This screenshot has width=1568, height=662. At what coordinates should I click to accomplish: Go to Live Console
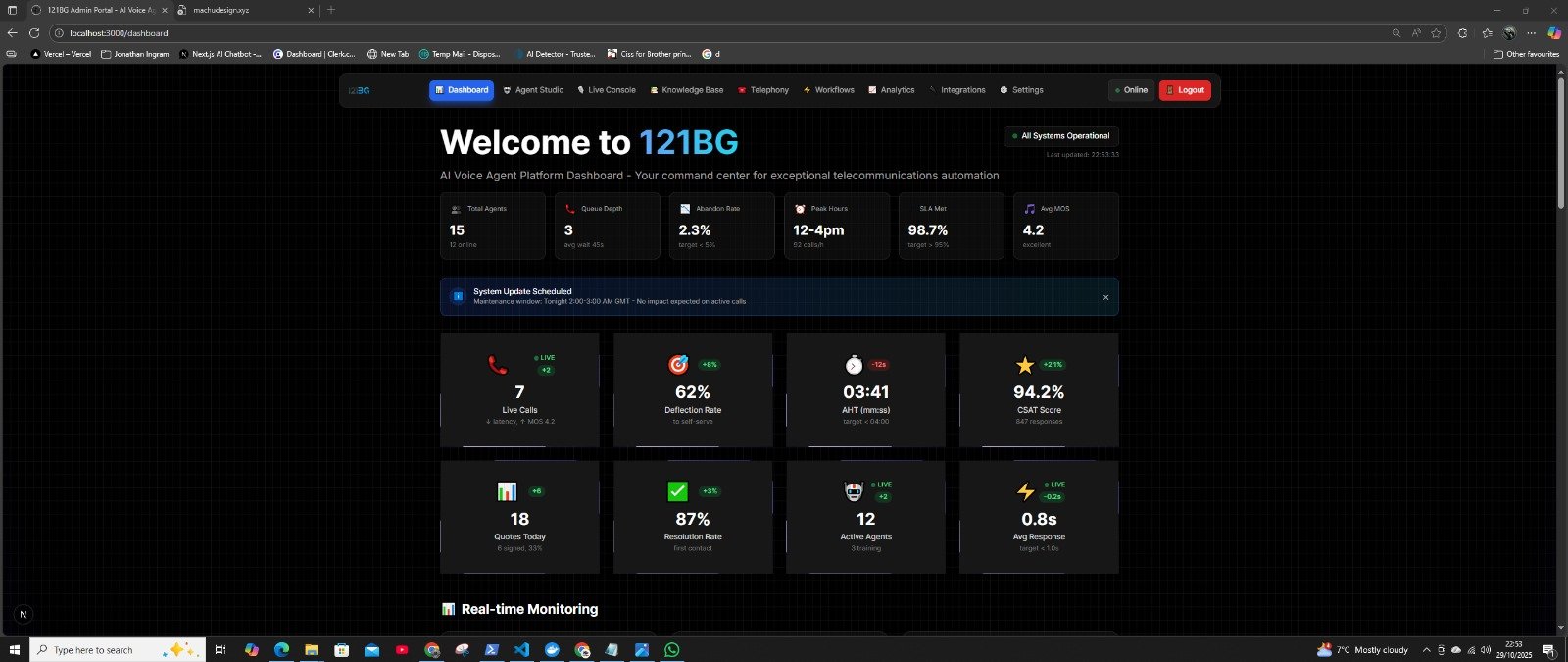[x=607, y=90]
